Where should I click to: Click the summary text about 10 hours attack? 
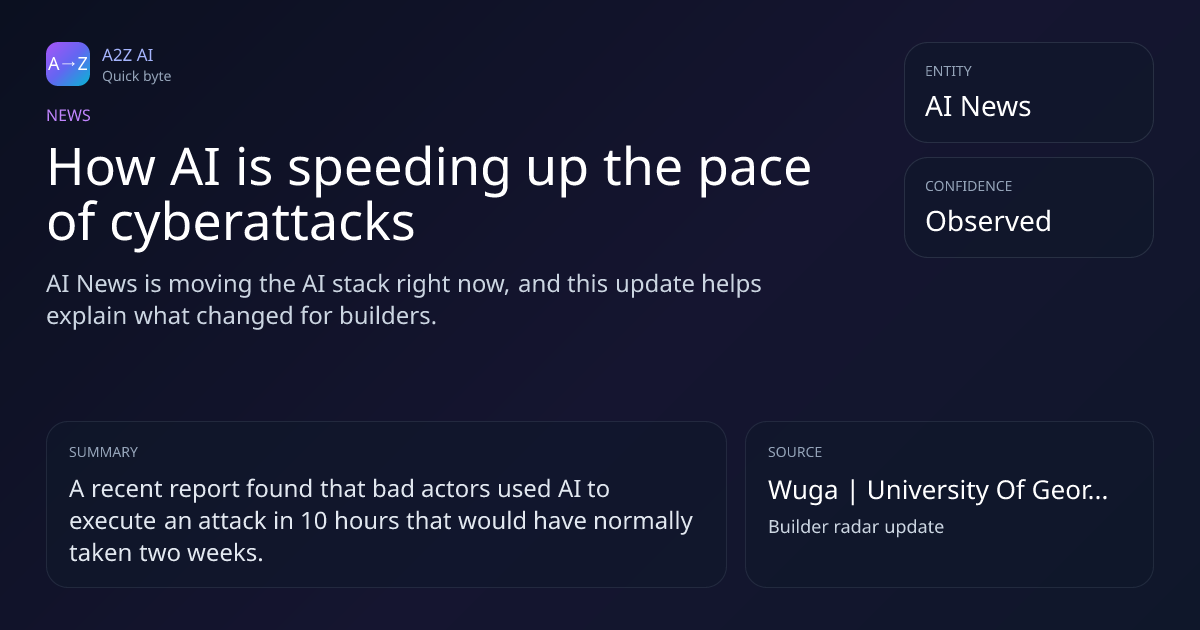pos(381,521)
